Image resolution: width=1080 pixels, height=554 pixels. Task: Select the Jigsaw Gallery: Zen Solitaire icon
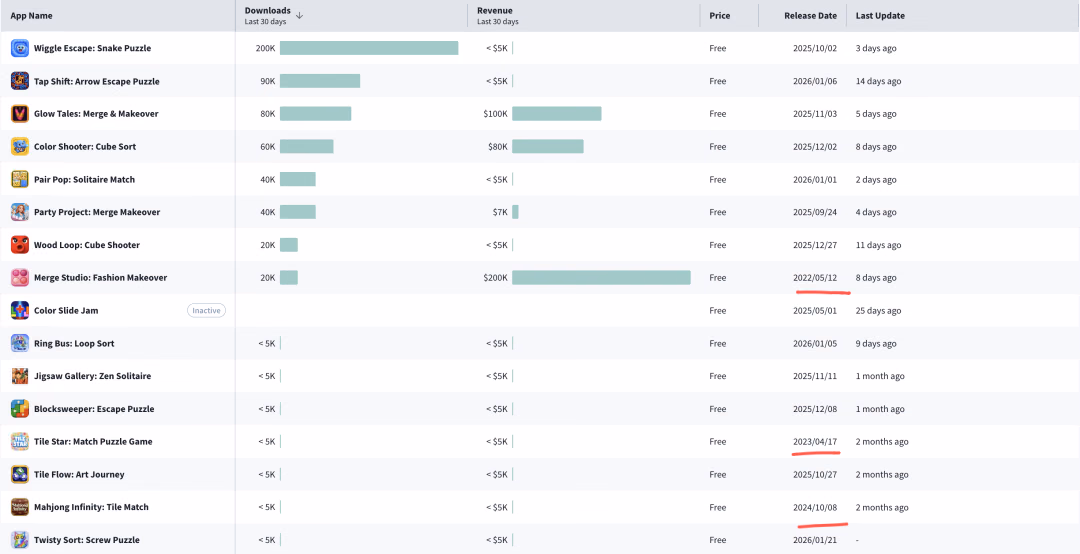click(20, 376)
